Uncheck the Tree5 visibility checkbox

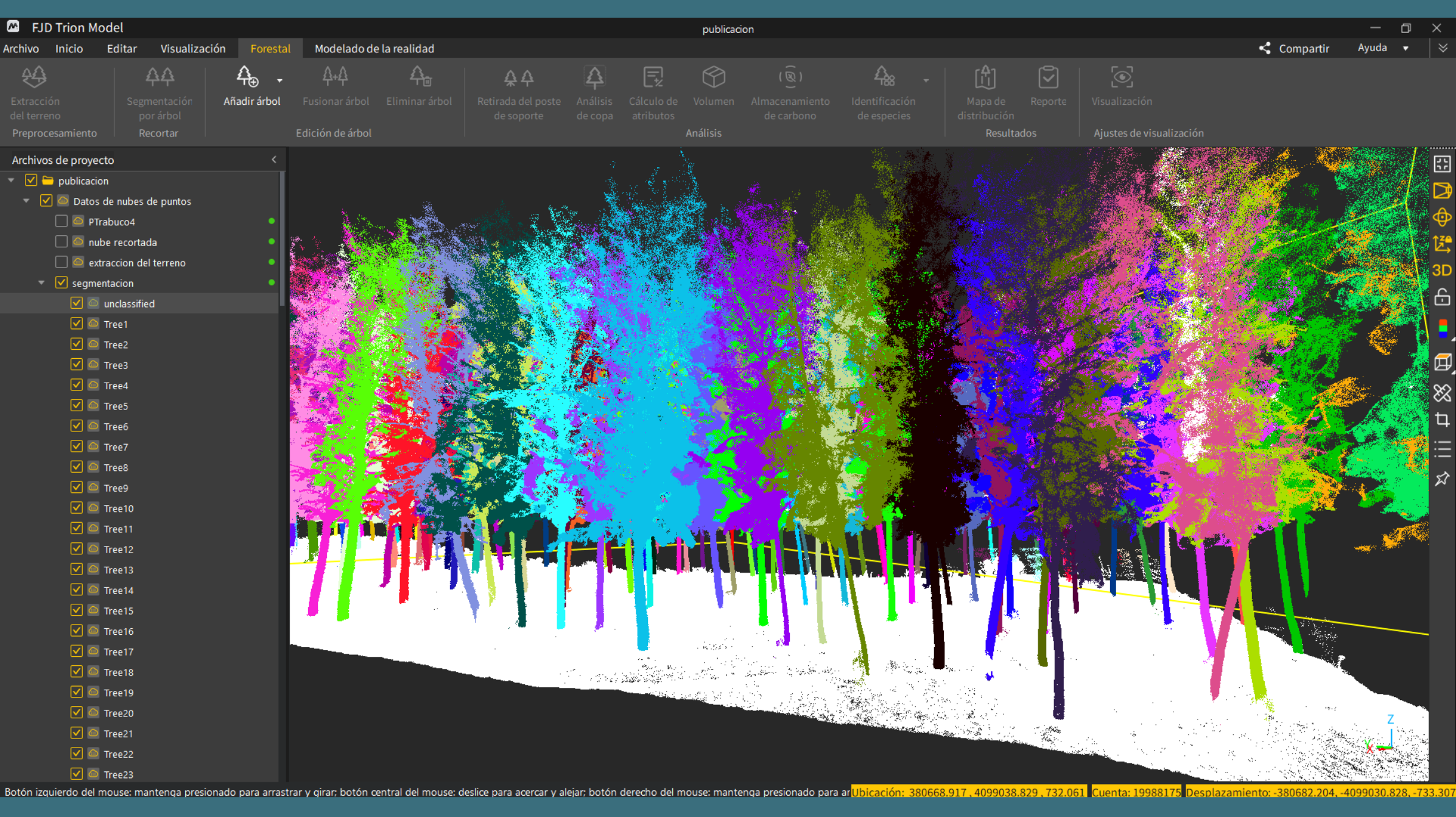[x=76, y=405]
